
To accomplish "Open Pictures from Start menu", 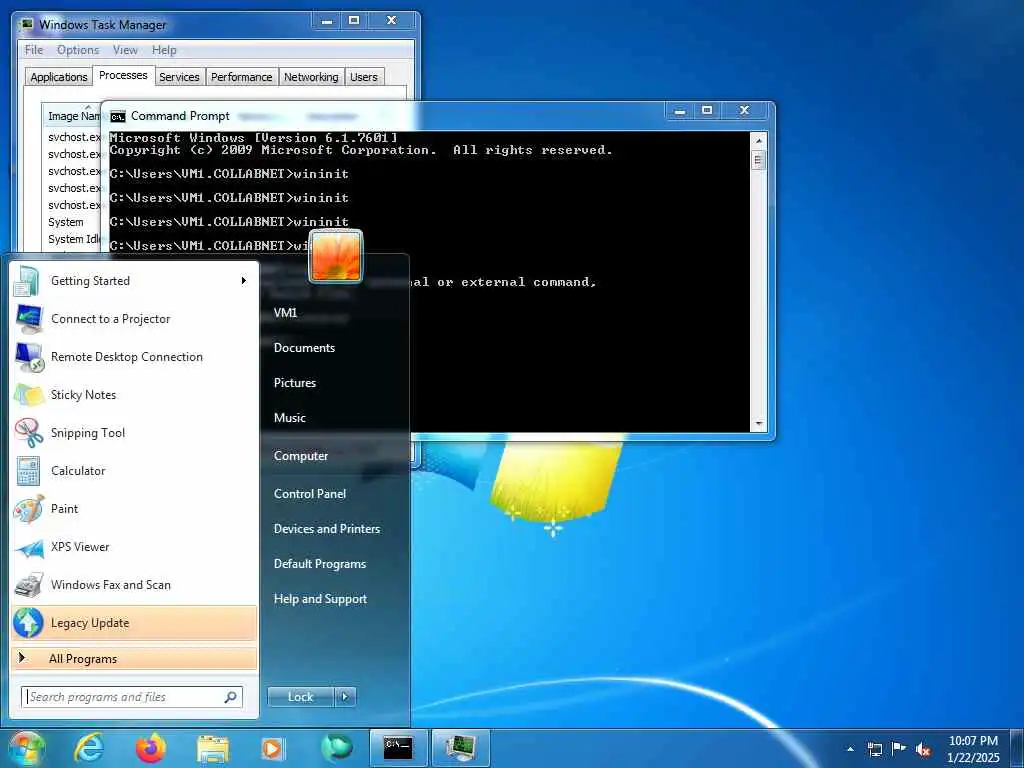I will (x=295, y=383).
